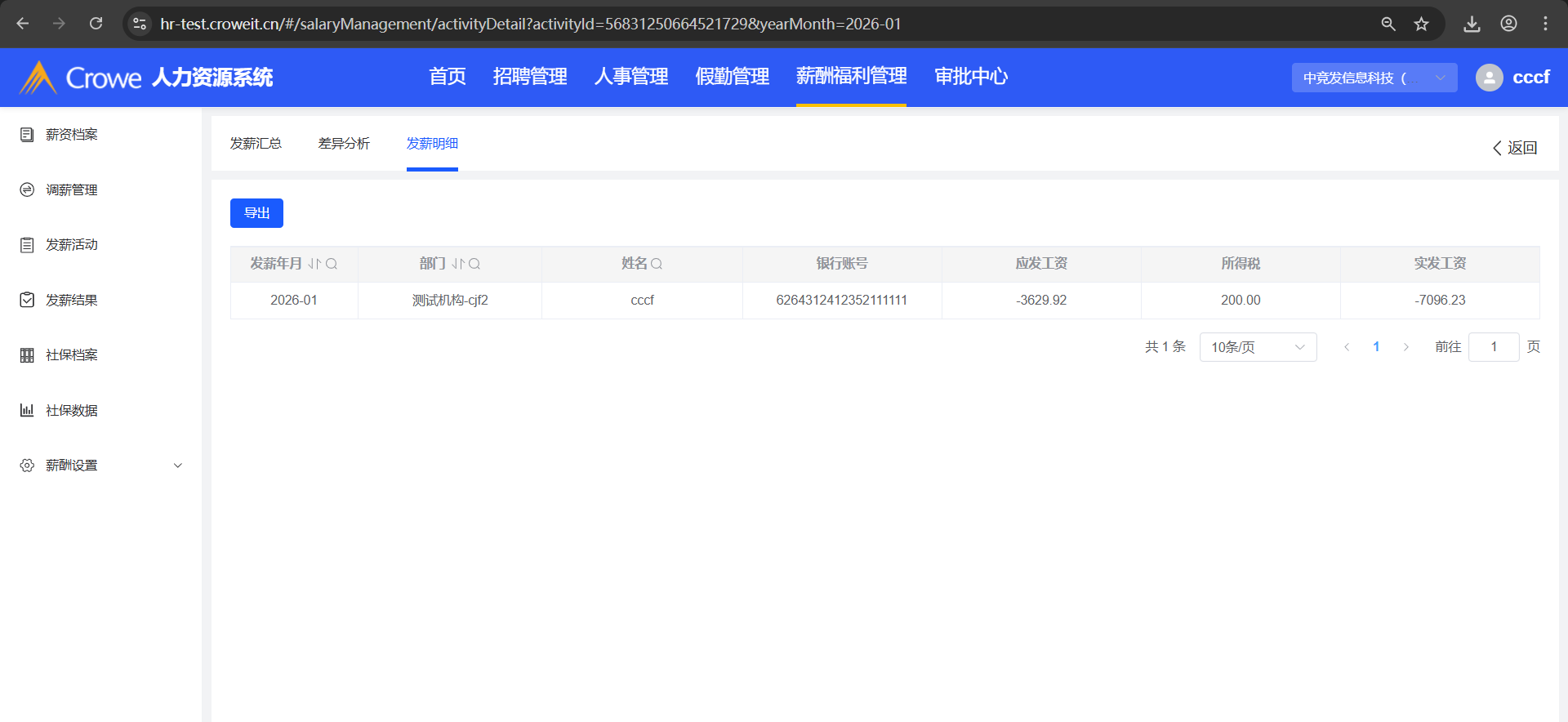Click the user avatar icon beside cccf
The height and width of the screenshot is (722, 1568).
[x=1489, y=78]
